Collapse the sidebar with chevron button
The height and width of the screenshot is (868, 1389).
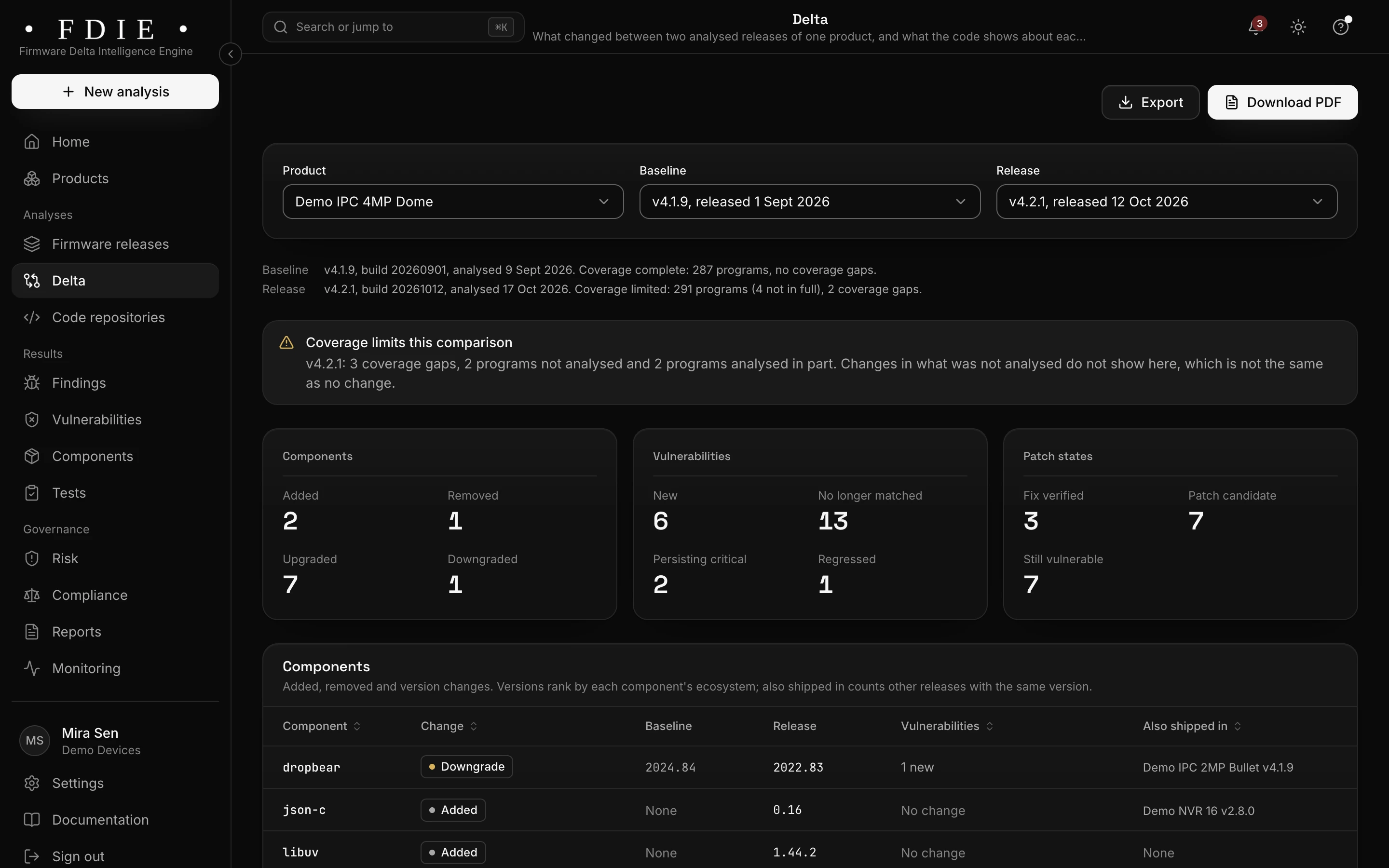[230, 54]
